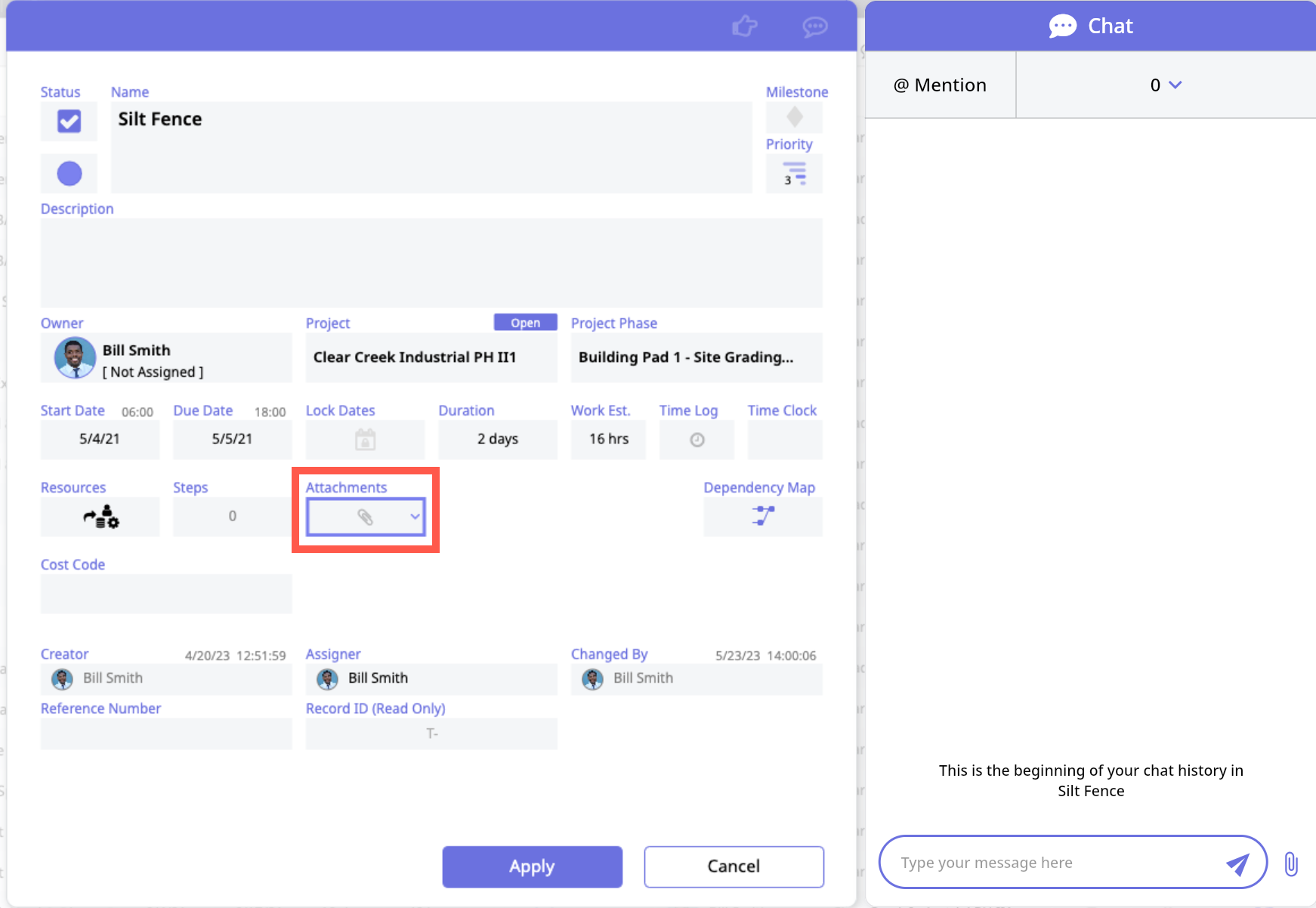Open the Dependency Map icon
Image resolution: width=1316 pixels, height=908 pixels.
tap(763, 517)
